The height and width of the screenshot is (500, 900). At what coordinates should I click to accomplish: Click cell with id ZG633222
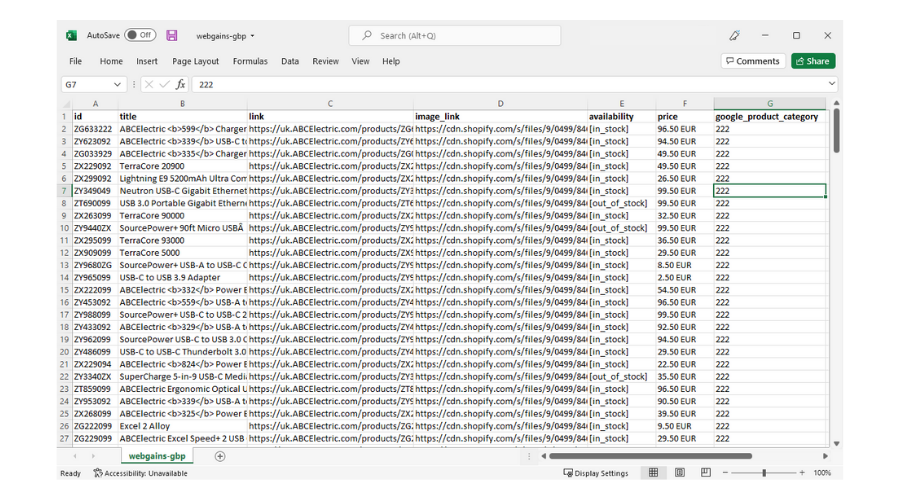pyautogui.click(x=95, y=129)
